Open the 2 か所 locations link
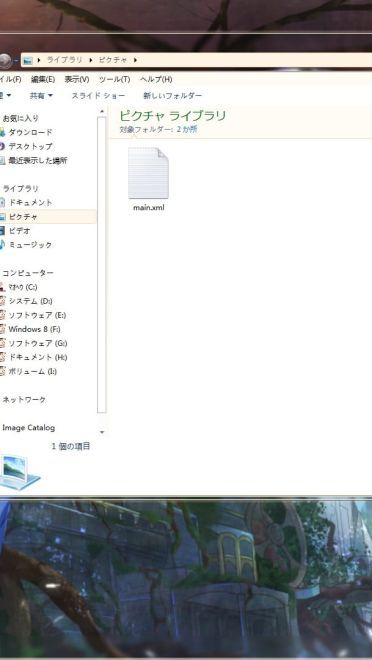This screenshot has width=372, height=660. pyautogui.click(x=187, y=129)
